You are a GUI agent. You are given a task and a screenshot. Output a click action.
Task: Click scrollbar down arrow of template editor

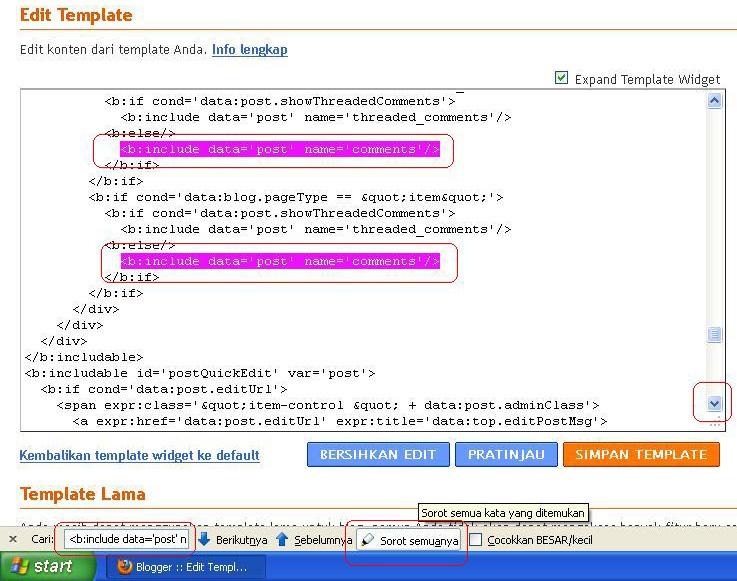click(x=714, y=403)
